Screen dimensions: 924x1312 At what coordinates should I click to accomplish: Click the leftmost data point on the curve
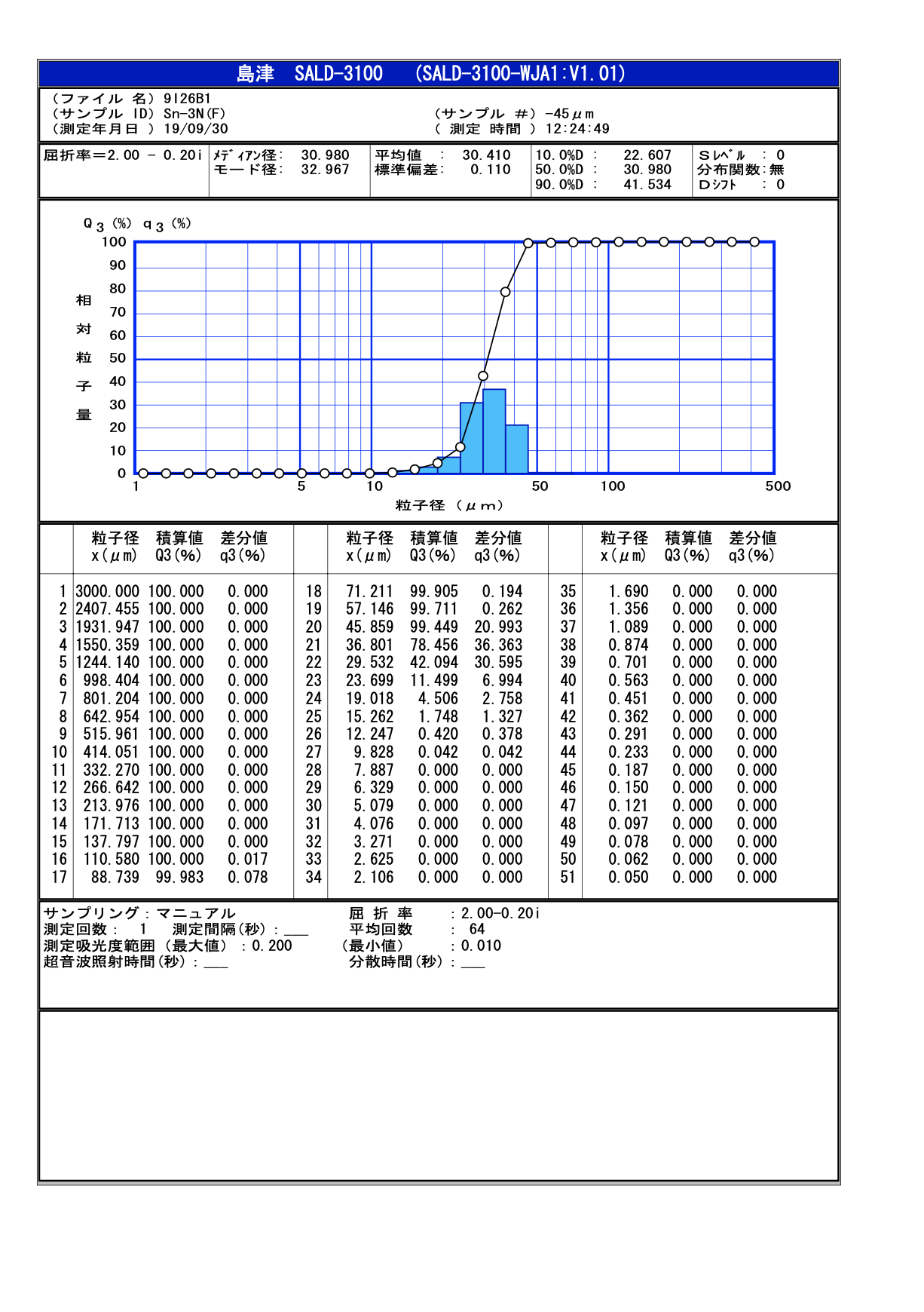[x=143, y=474]
